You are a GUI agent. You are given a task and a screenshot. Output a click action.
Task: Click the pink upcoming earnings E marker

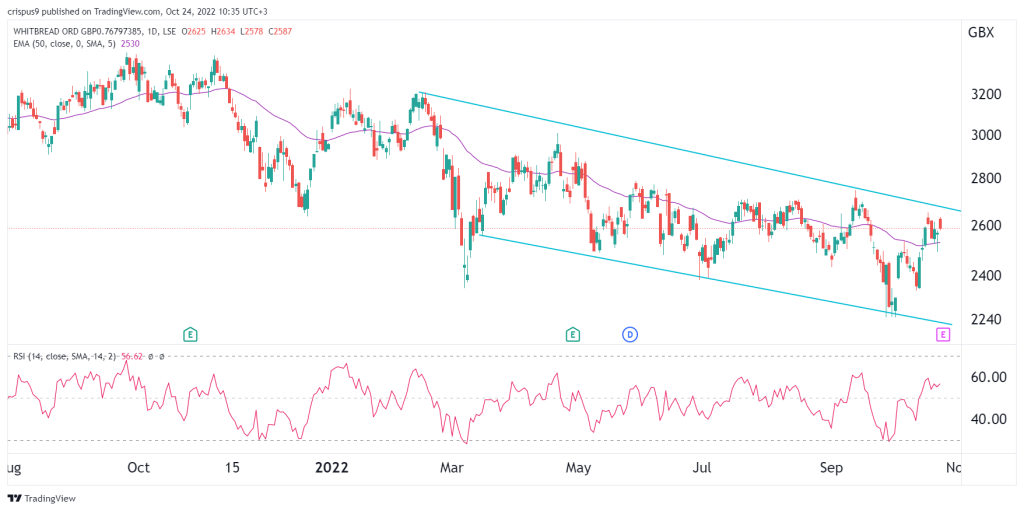pos(943,335)
